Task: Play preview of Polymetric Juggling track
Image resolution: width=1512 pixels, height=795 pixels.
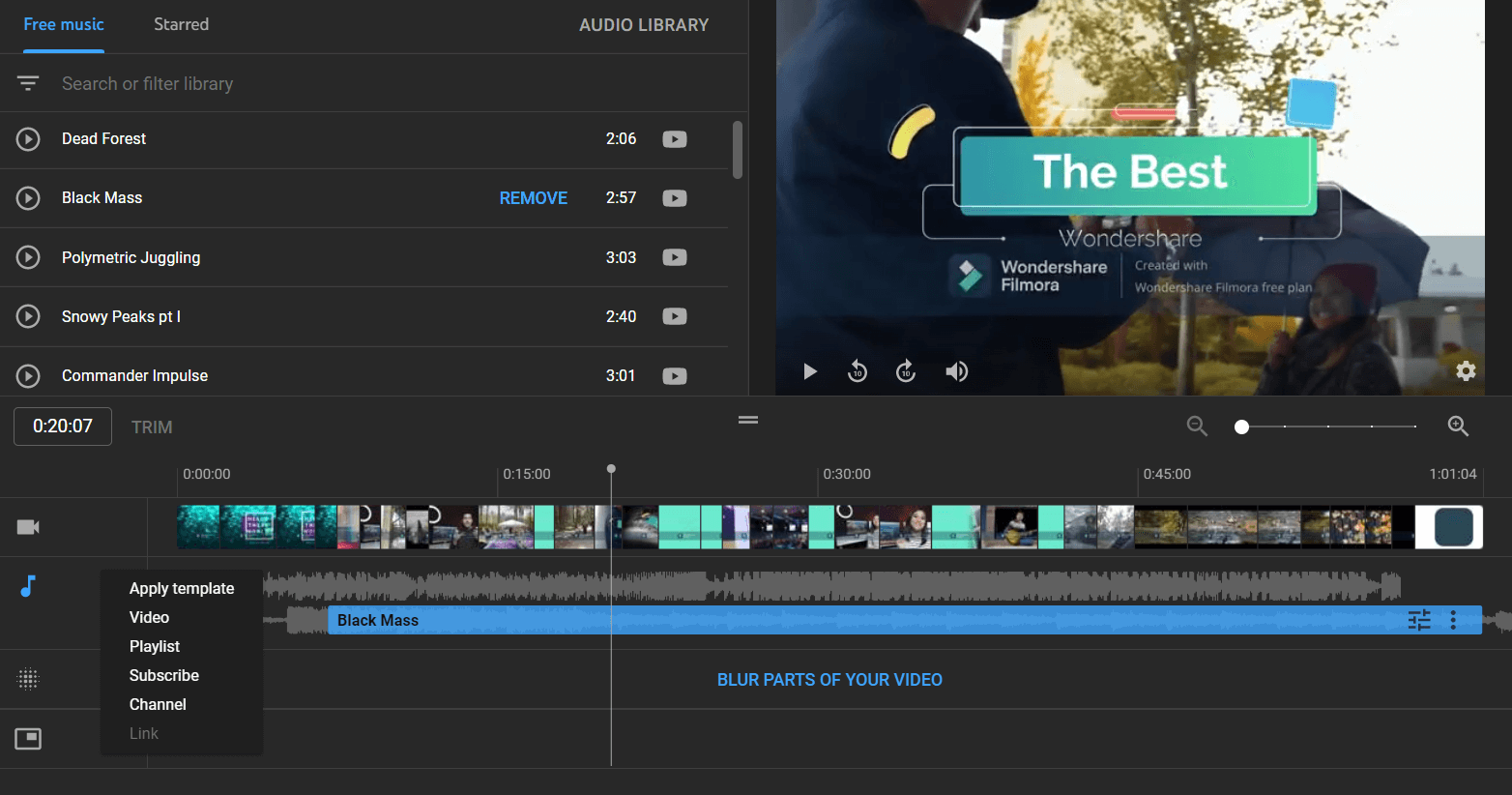Action: click(28, 257)
